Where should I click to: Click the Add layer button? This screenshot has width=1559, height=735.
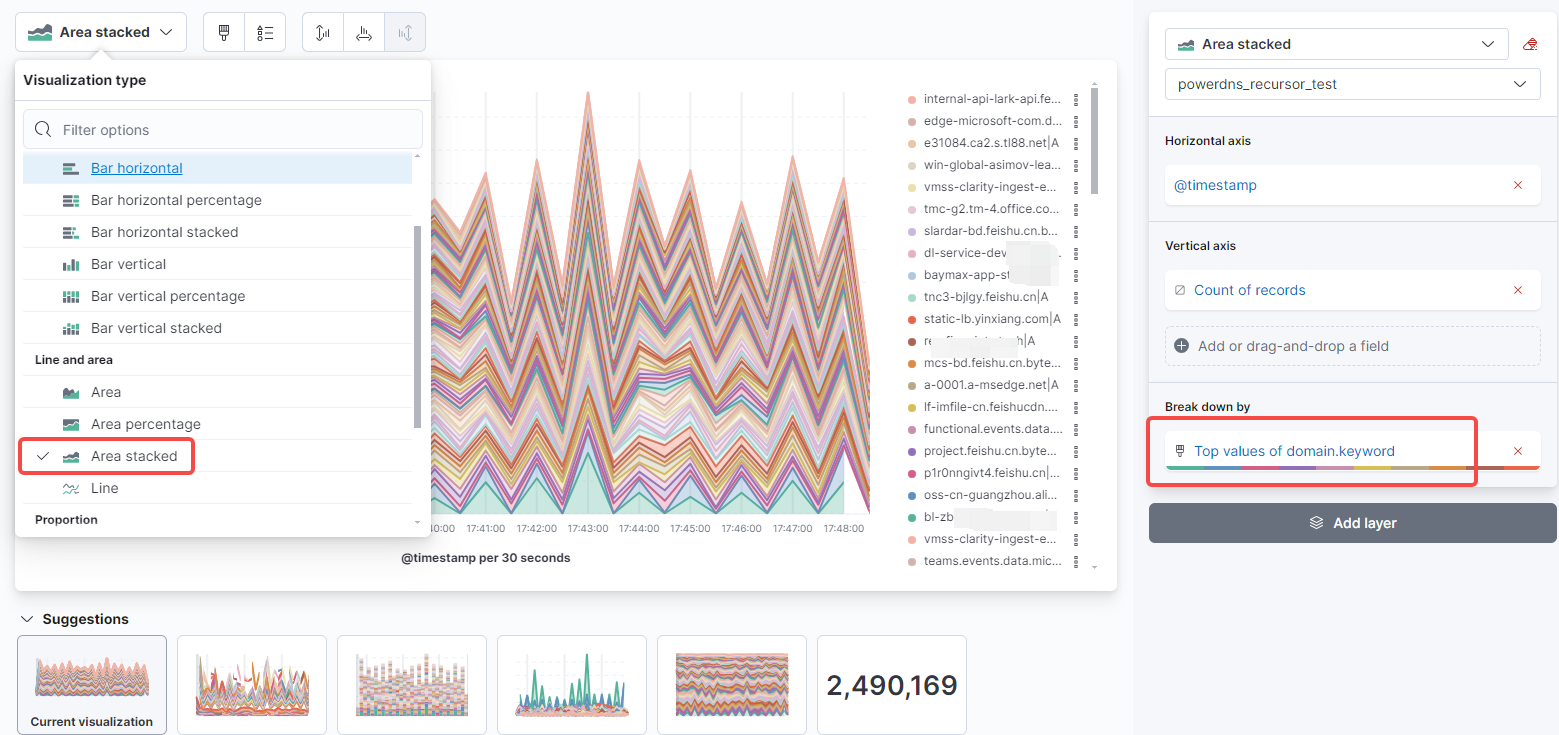pyautogui.click(x=1352, y=523)
